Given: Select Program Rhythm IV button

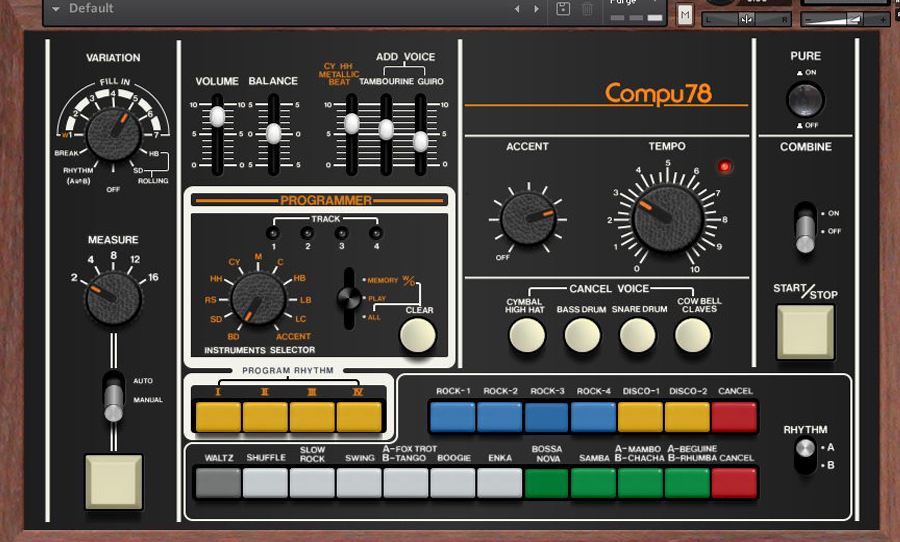Looking at the screenshot, I should click(x=359, y=416).
